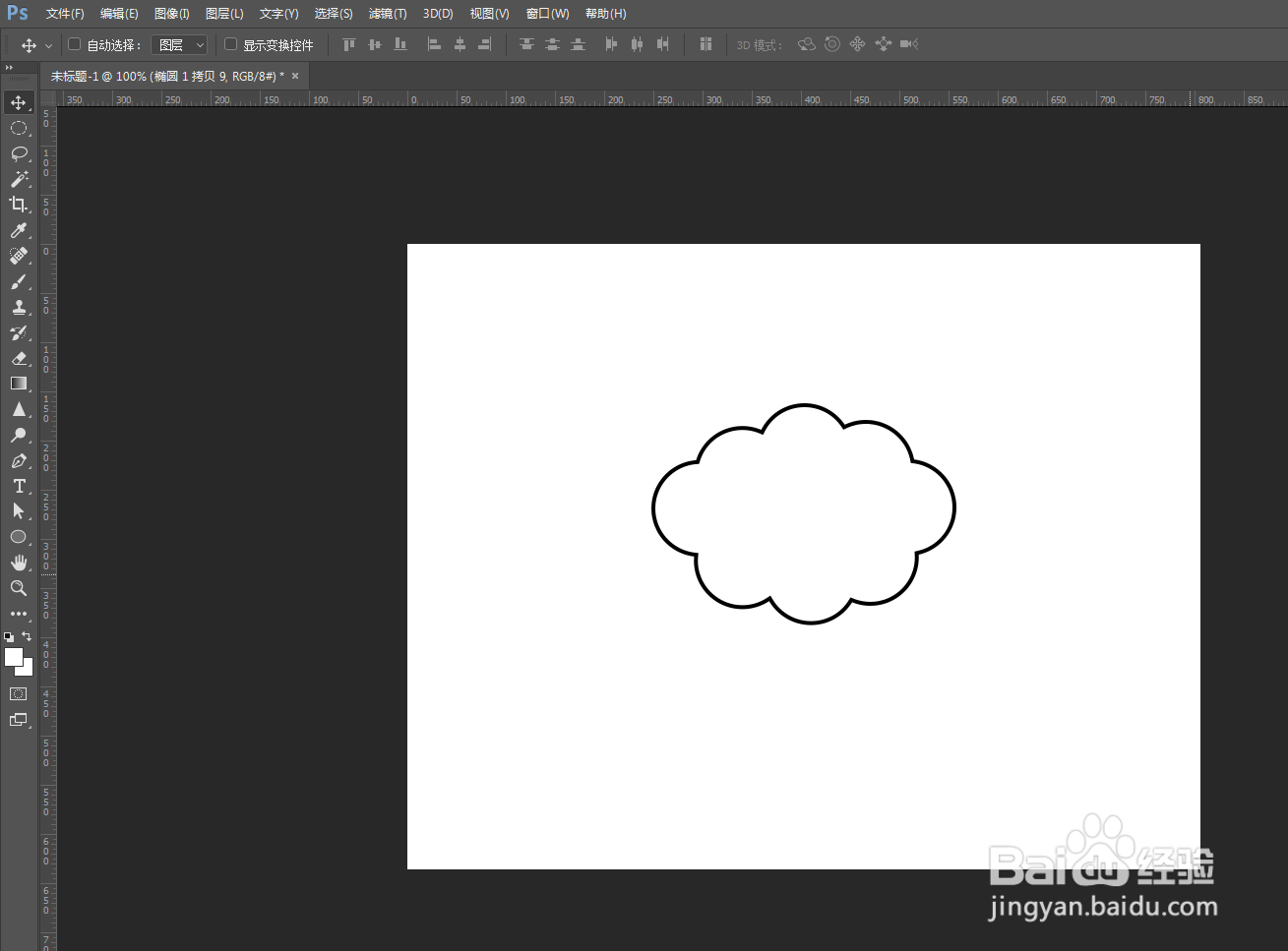This screenshot has height=951, width=1288.
Task: Select the Elliptical Marquee tool
Action: point(19,128)
